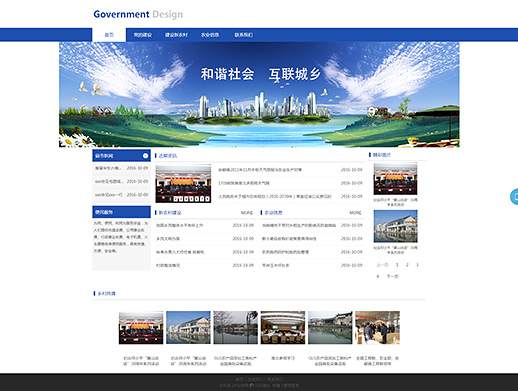
Task: Click 下一页 next page link
Action: coord(392,276)
